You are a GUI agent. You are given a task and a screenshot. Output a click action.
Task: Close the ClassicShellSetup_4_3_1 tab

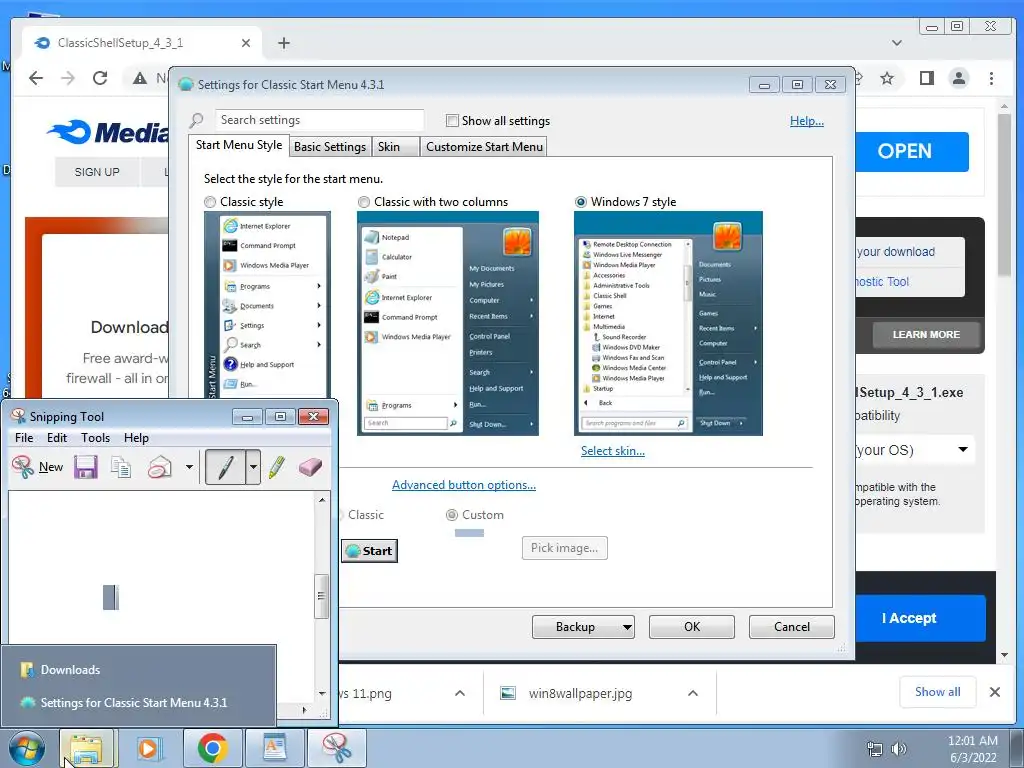coord(246,43)
